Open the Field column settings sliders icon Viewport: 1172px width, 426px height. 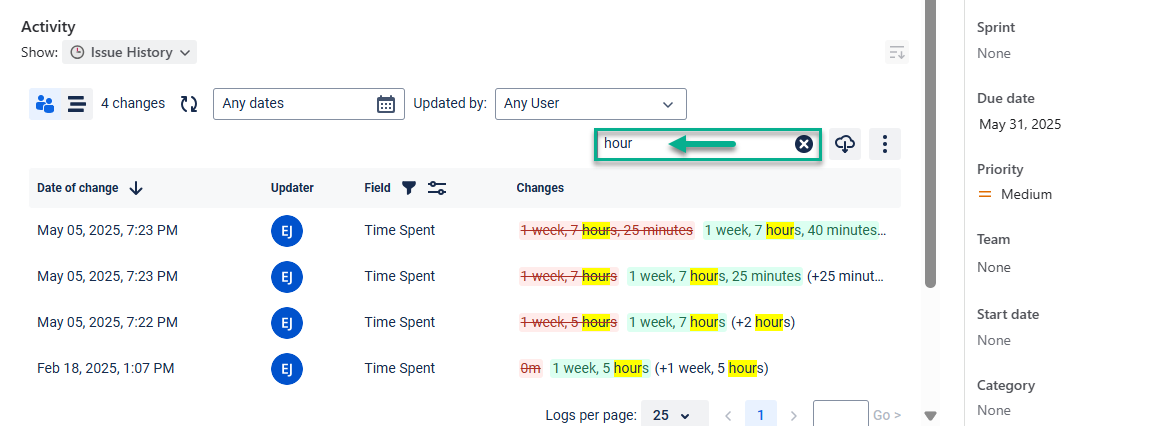(437, 188)
